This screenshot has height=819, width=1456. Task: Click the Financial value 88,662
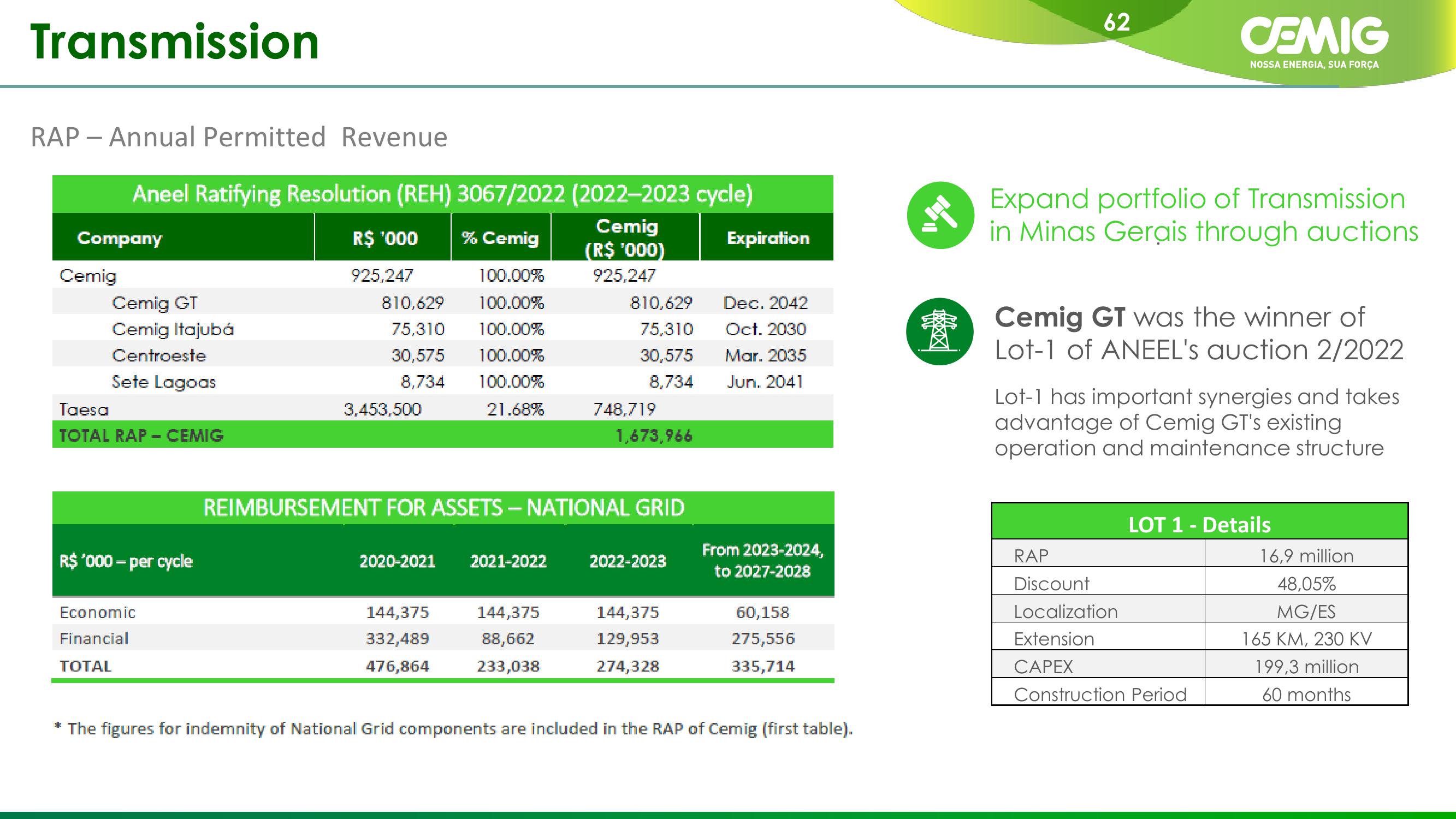click(x=508, y=639)
